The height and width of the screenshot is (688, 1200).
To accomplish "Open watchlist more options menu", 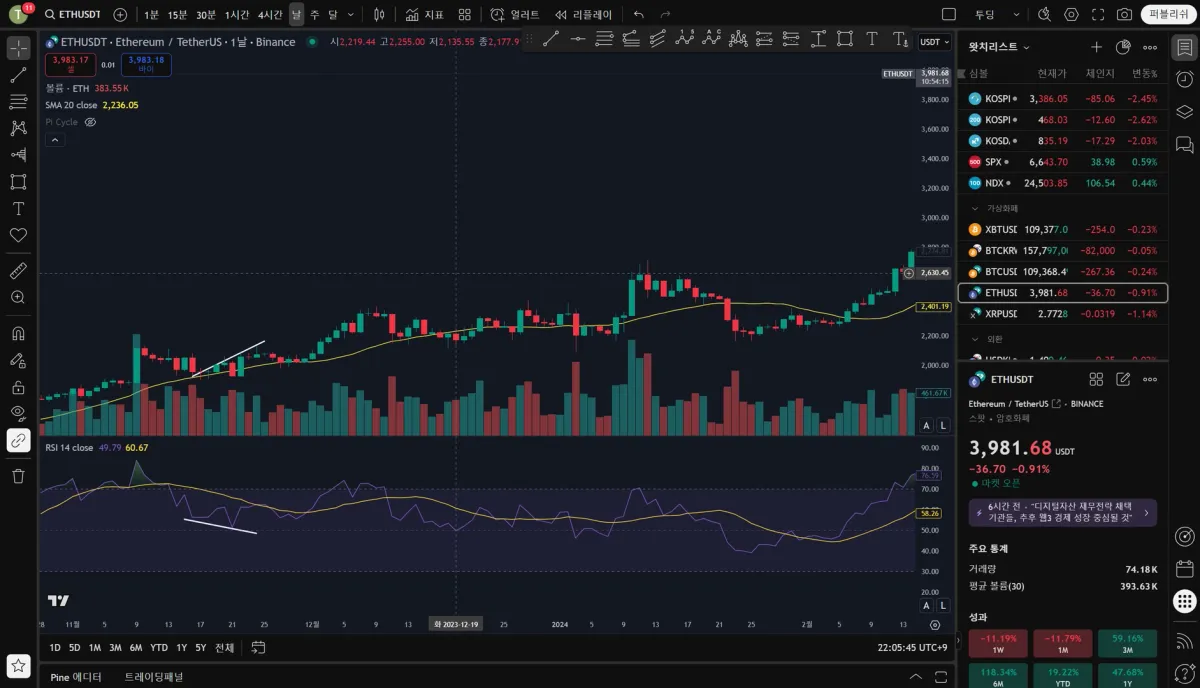I will tap(1150, 47).
